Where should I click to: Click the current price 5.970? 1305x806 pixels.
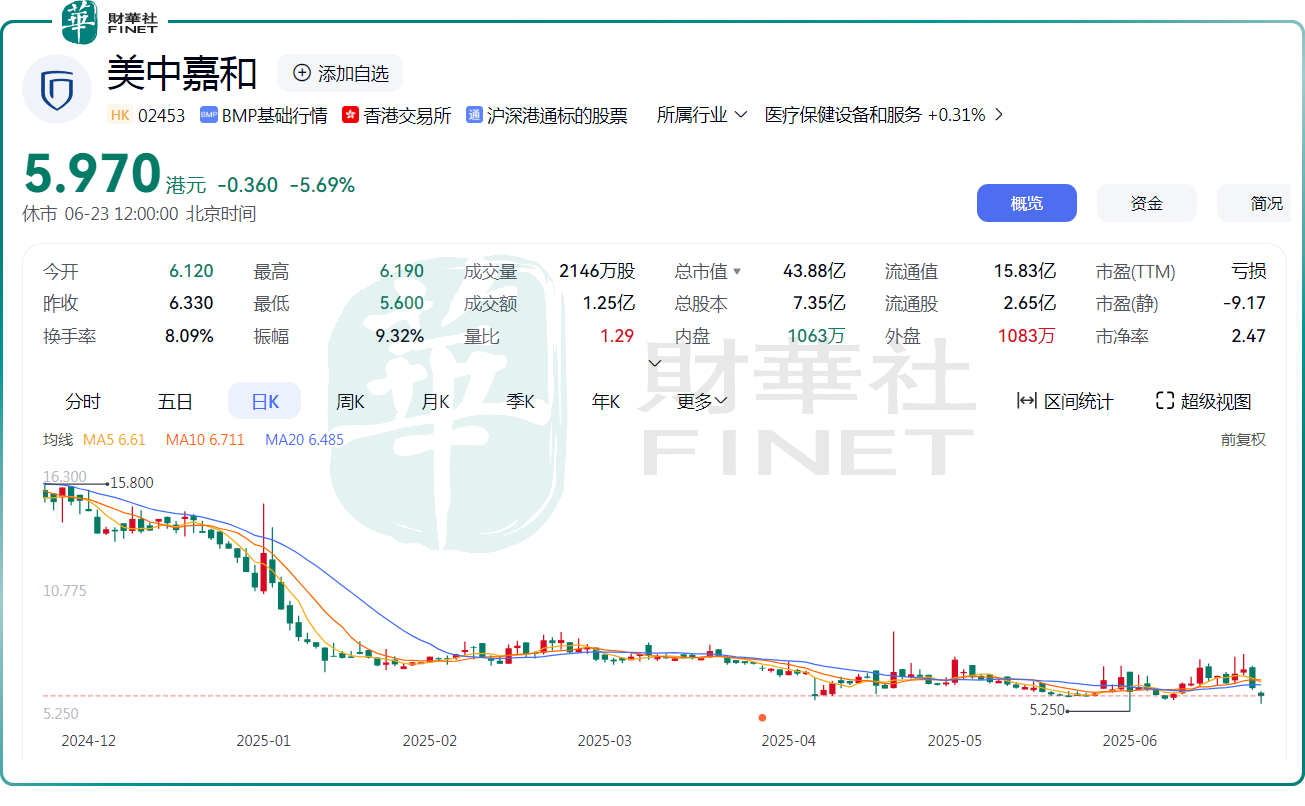[x=92, y=174]
